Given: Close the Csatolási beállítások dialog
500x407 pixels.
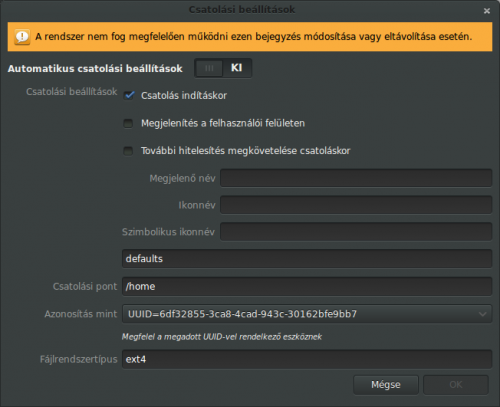Looking at the screenshot, I should pos(487,11).
